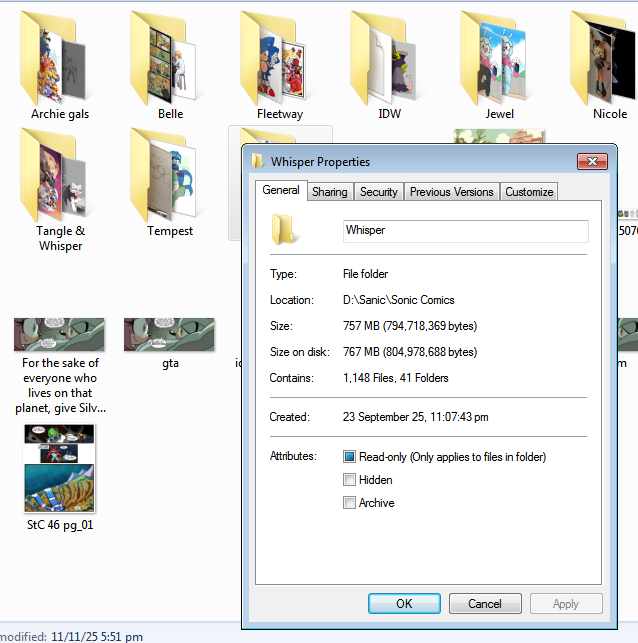Screen dimensions: 638x643
Task: Click the Size on disk value 767 MB
Action: tap(410, 352)
